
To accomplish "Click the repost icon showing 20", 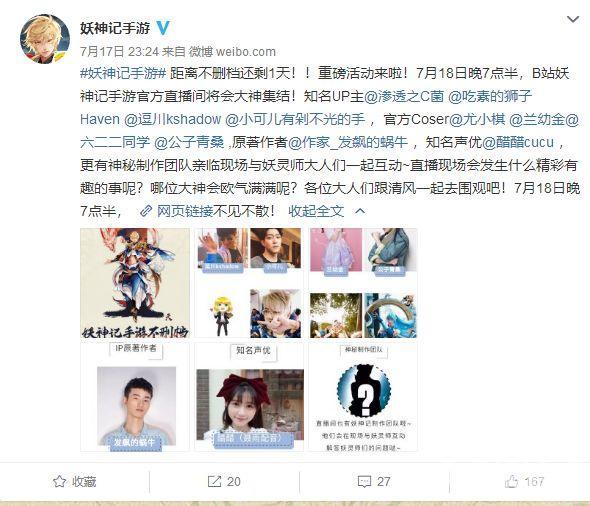I will pos(214,481).
